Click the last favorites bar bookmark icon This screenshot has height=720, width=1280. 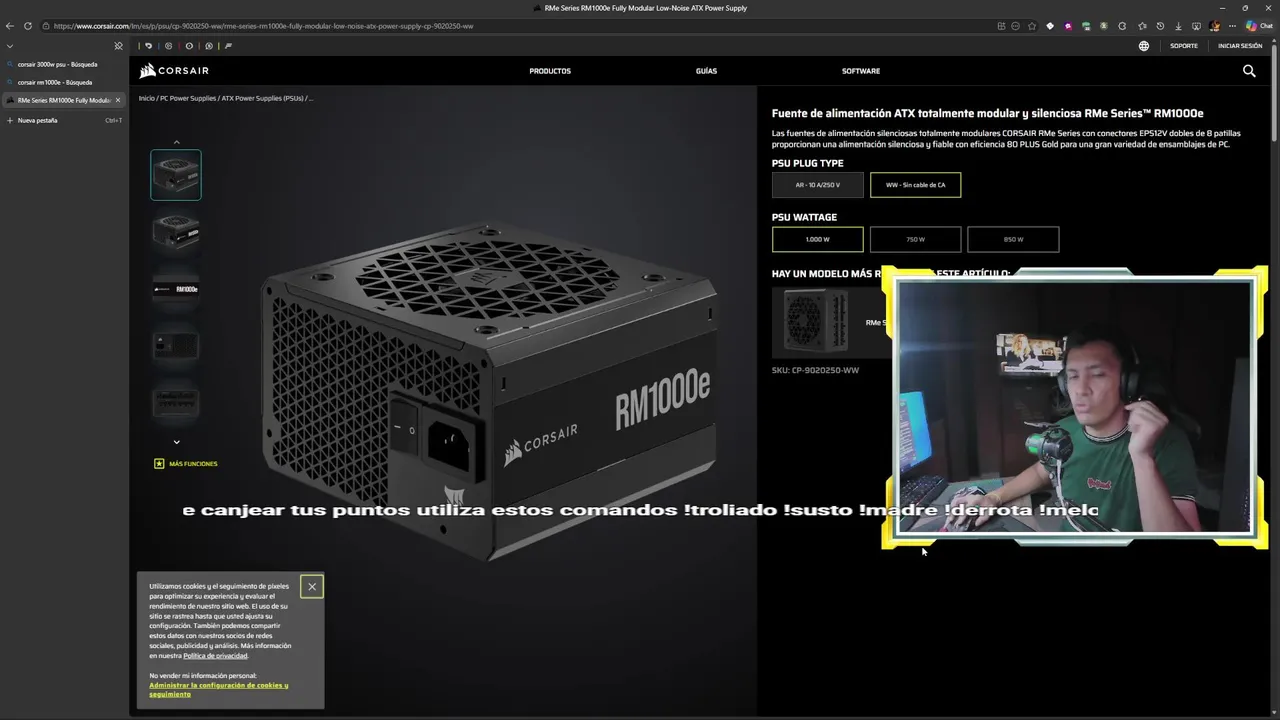(x=228, y=46)
